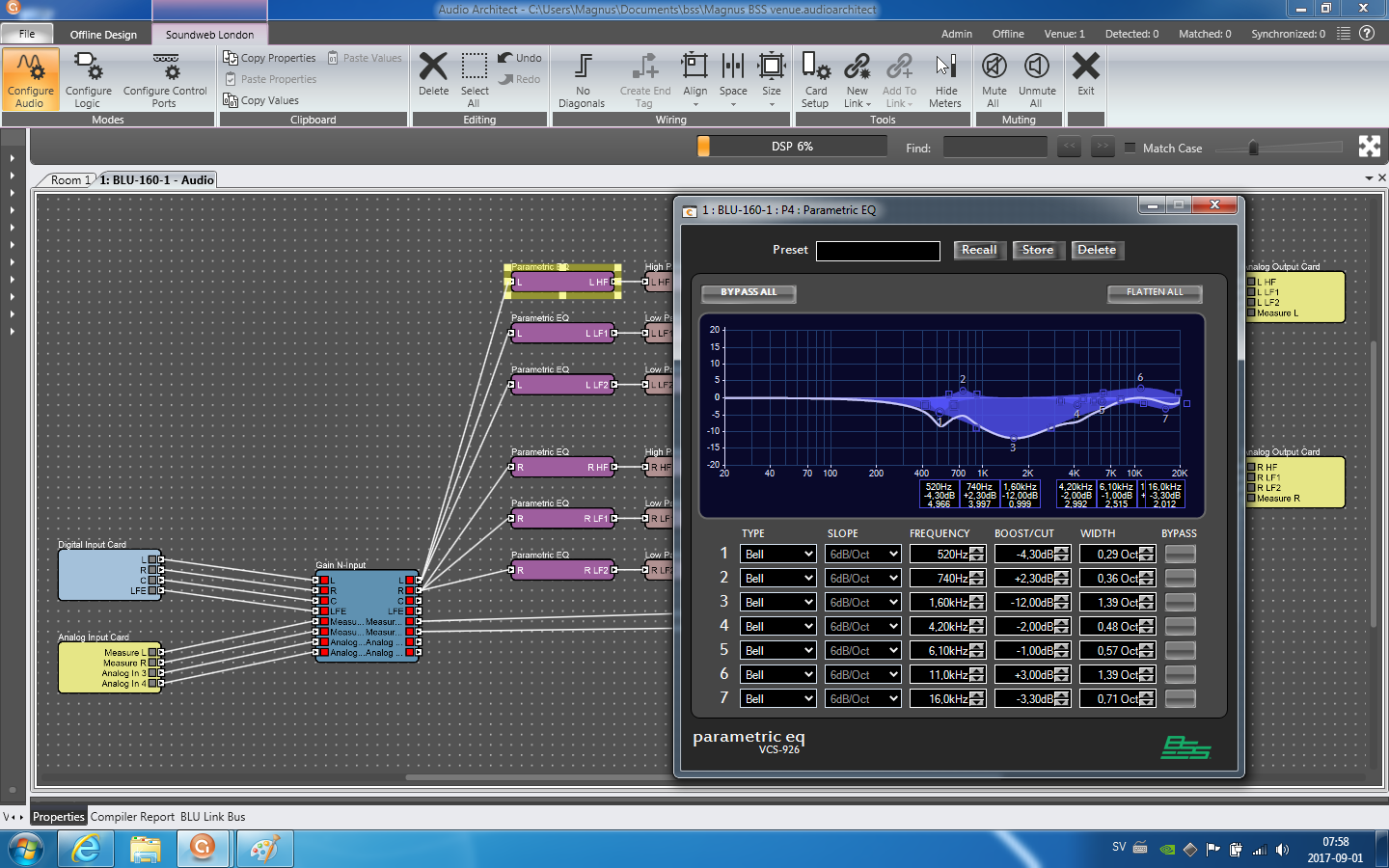Open the Align tool
Screen dimensions: 1389x868
(x=694, y=80)
